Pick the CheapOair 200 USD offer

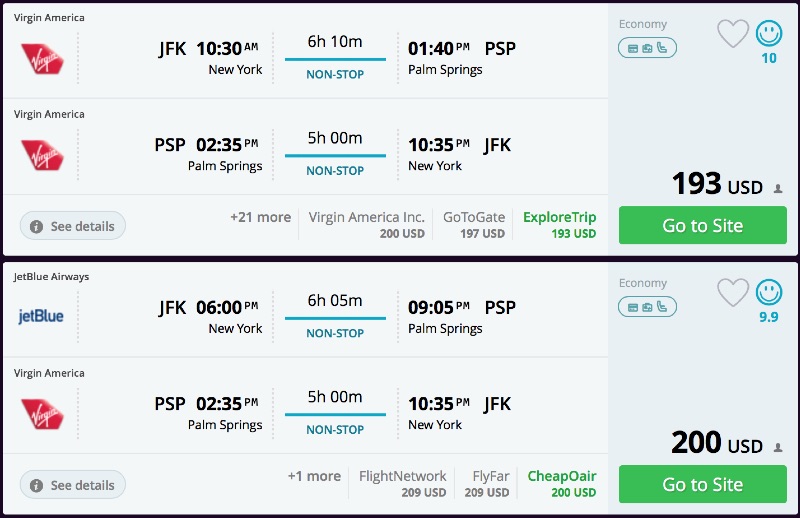561,484
